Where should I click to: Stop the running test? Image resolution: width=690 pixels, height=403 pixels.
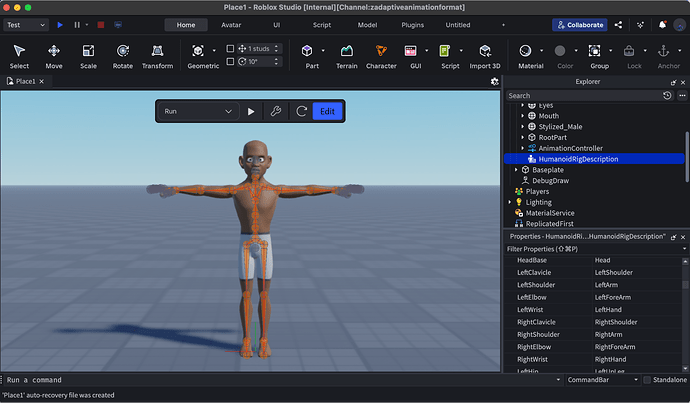click(101, 25)
